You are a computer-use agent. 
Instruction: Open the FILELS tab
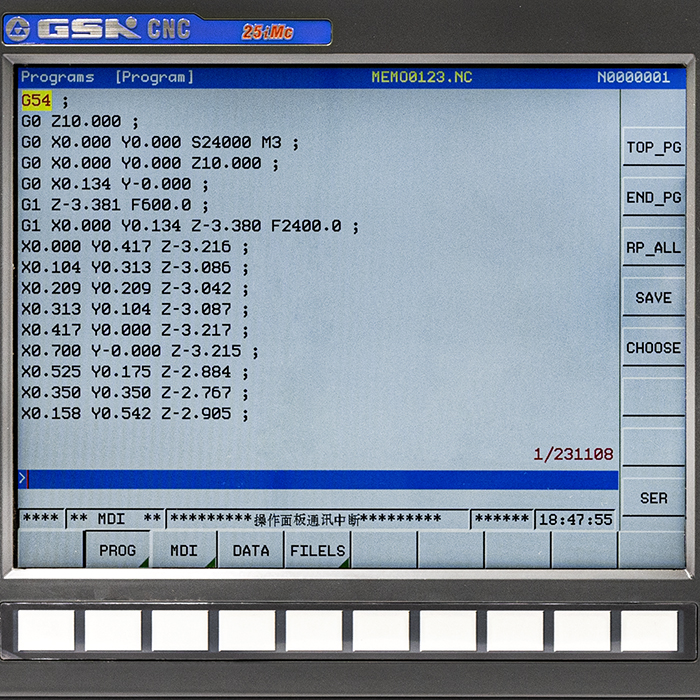pos(318,550)
